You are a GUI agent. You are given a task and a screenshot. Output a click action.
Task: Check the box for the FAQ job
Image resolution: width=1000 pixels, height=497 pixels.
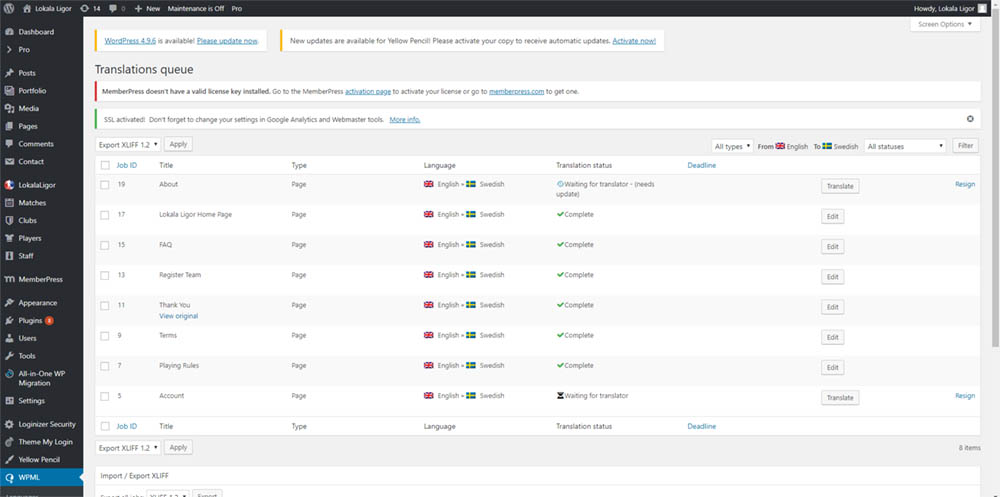click(105, 245)
